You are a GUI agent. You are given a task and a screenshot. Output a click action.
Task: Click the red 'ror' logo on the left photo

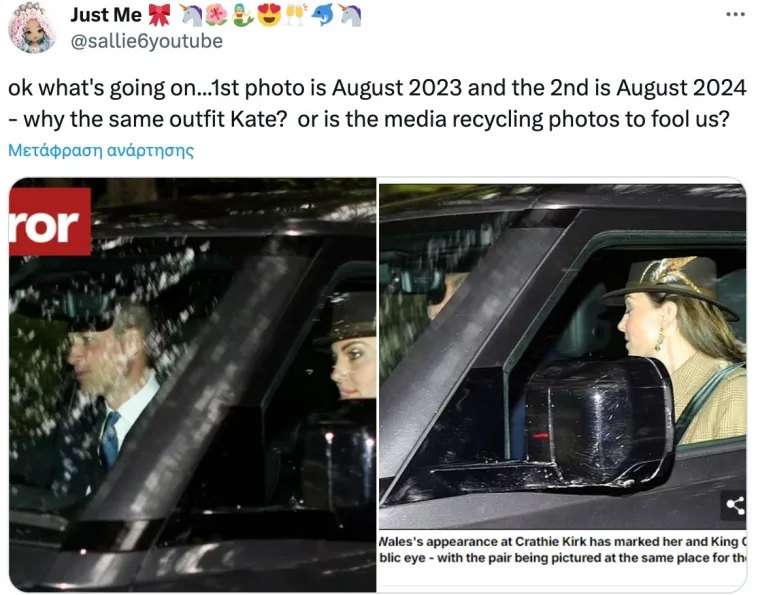click(50, 222)
